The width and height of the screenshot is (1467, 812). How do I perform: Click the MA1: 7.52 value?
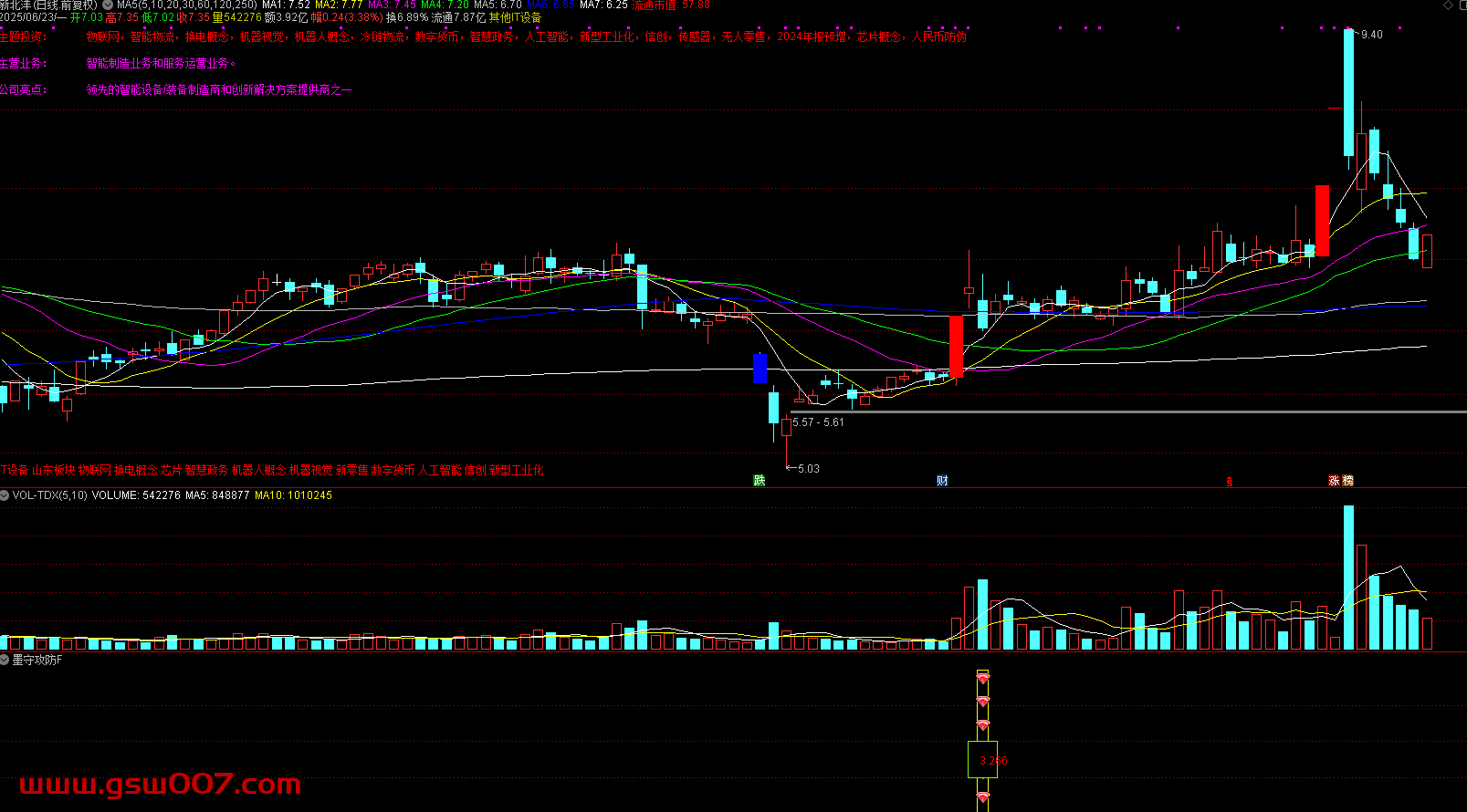coord(286,5)
